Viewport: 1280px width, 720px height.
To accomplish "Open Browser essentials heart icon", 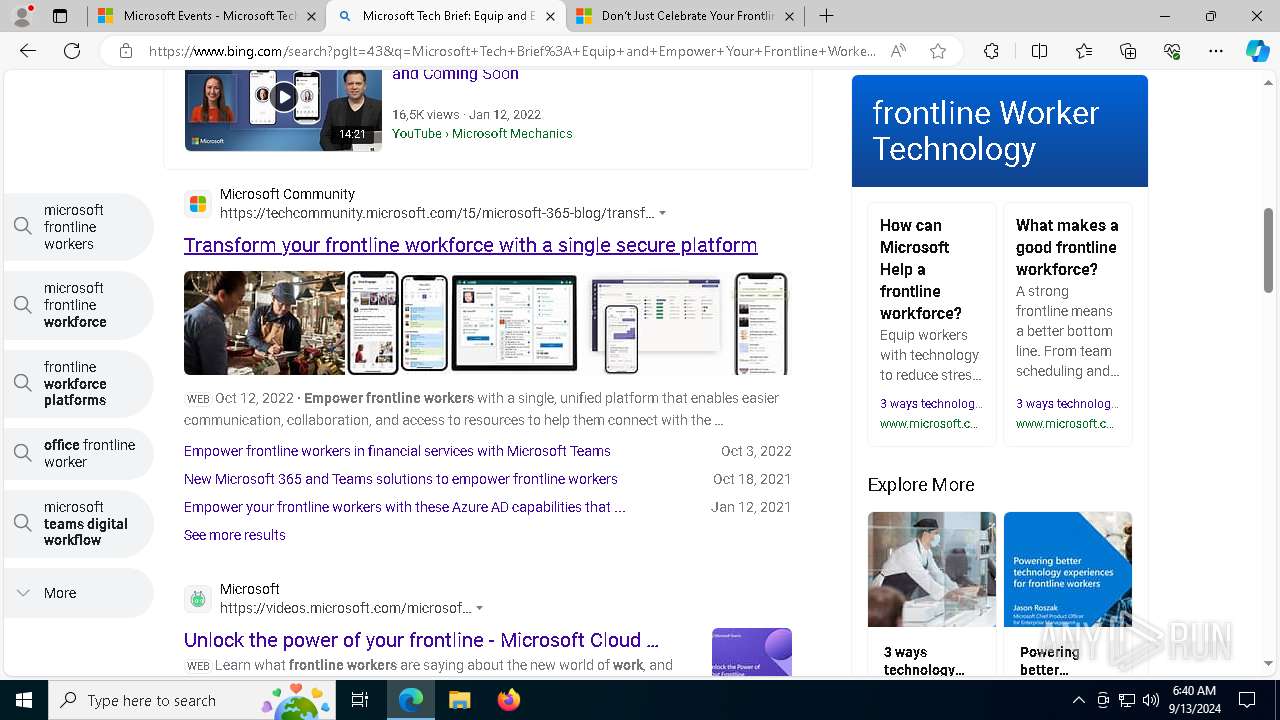I will (1172, 51).
